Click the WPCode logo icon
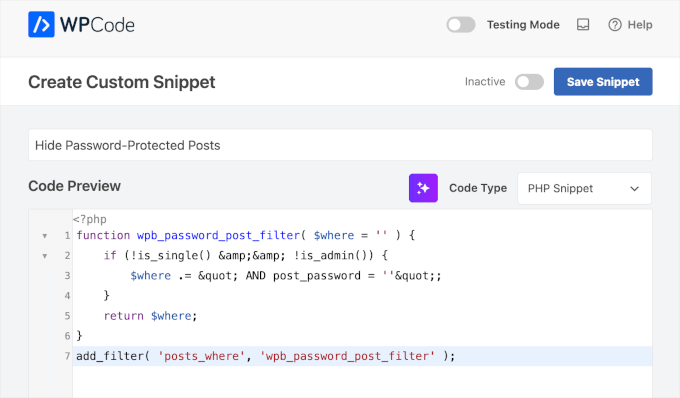 (41, 24)
